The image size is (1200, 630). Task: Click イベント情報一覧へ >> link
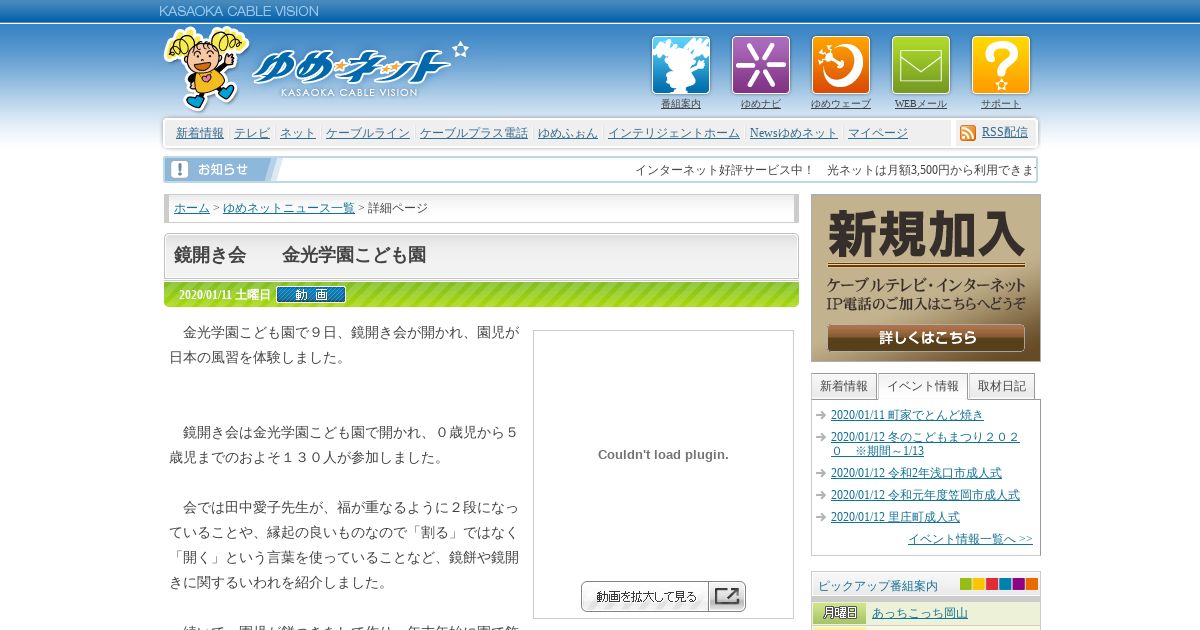pyautogui.click(x=970, y=539)
